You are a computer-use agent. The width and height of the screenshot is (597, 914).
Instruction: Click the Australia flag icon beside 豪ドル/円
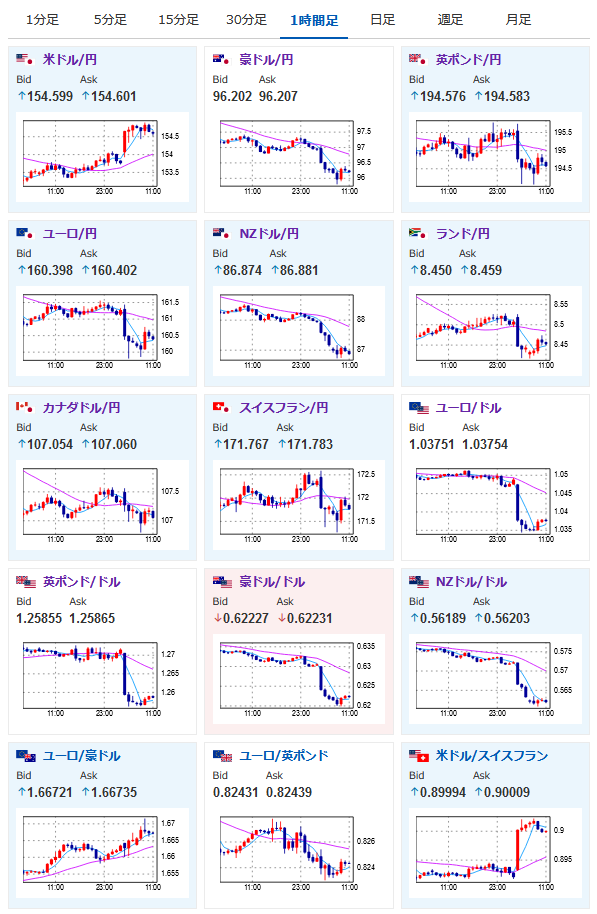[222, 59]
